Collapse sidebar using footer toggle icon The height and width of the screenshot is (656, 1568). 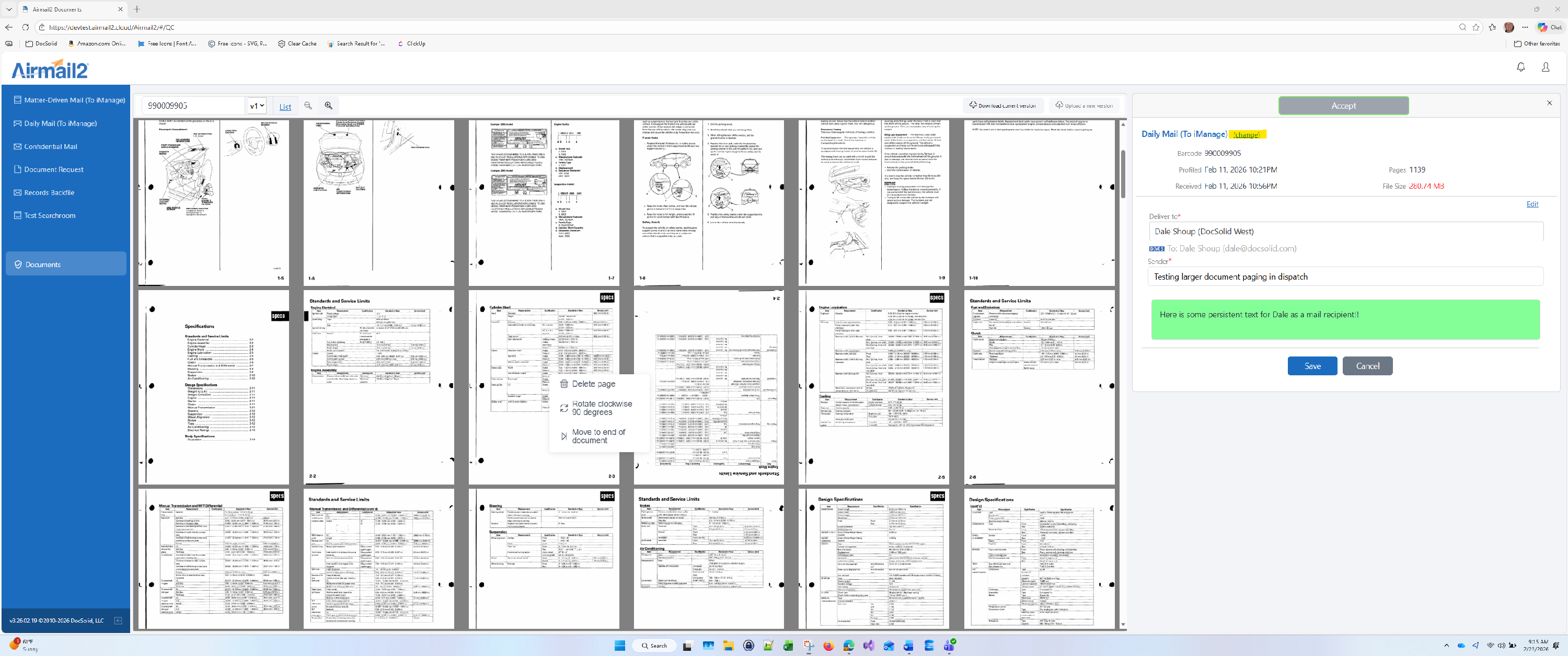118,620
